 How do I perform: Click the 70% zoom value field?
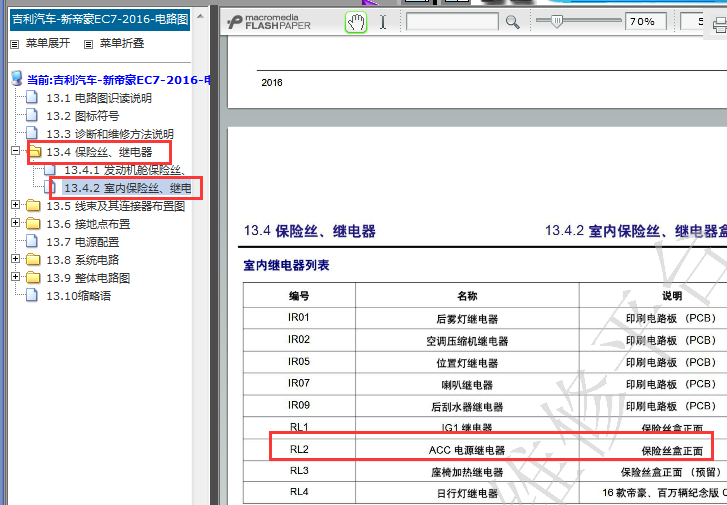(x=645, y=21)
